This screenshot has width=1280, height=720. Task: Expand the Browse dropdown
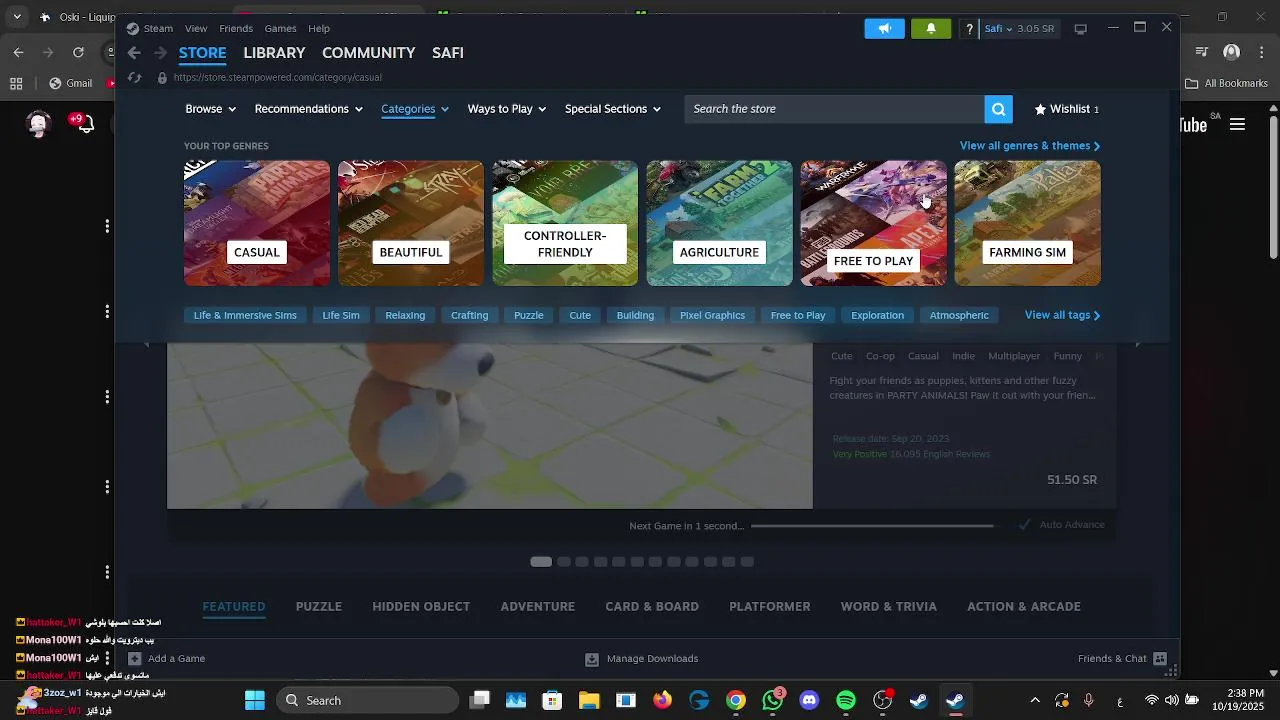210,109
